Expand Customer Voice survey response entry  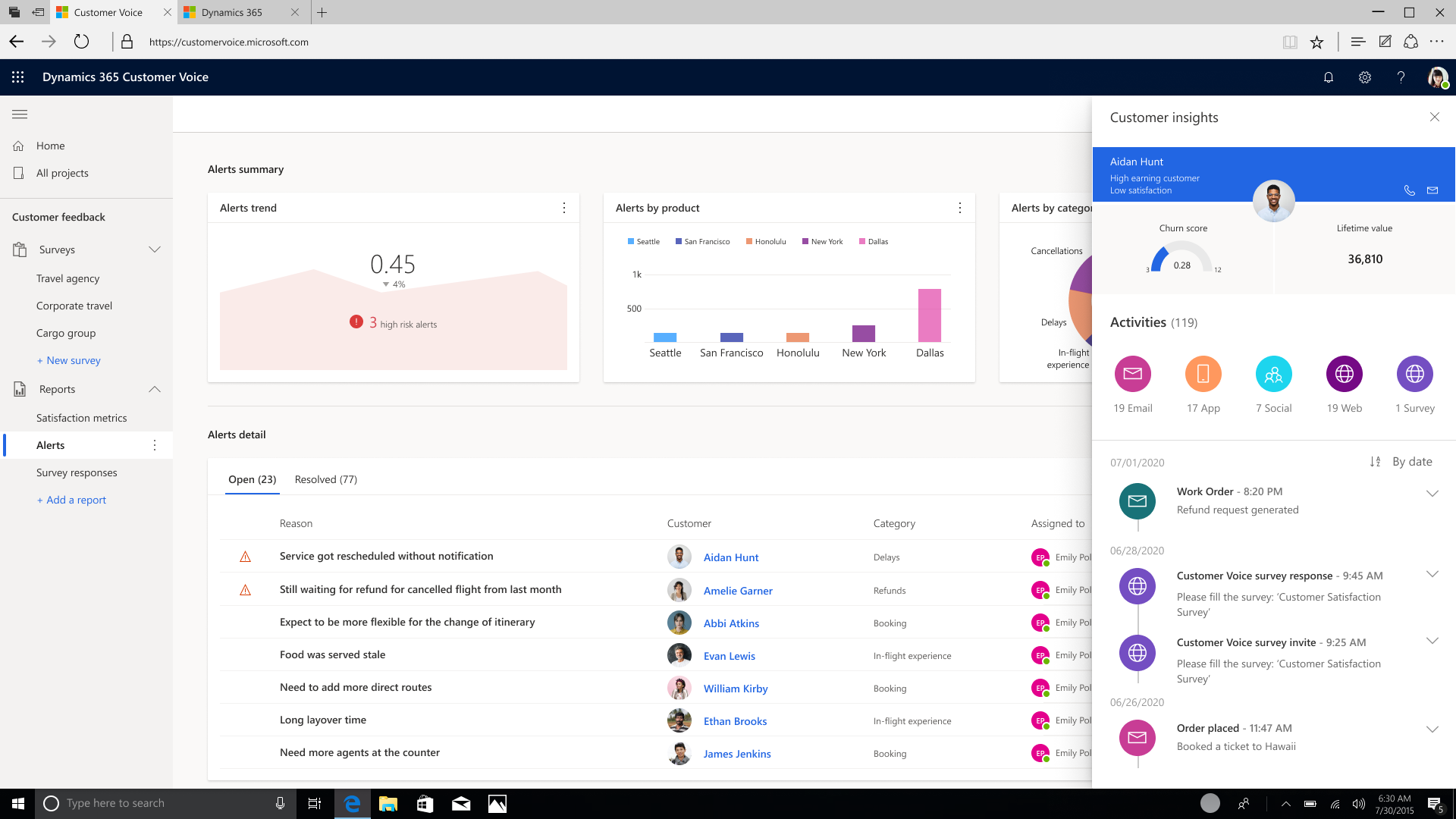[1432, 575]
